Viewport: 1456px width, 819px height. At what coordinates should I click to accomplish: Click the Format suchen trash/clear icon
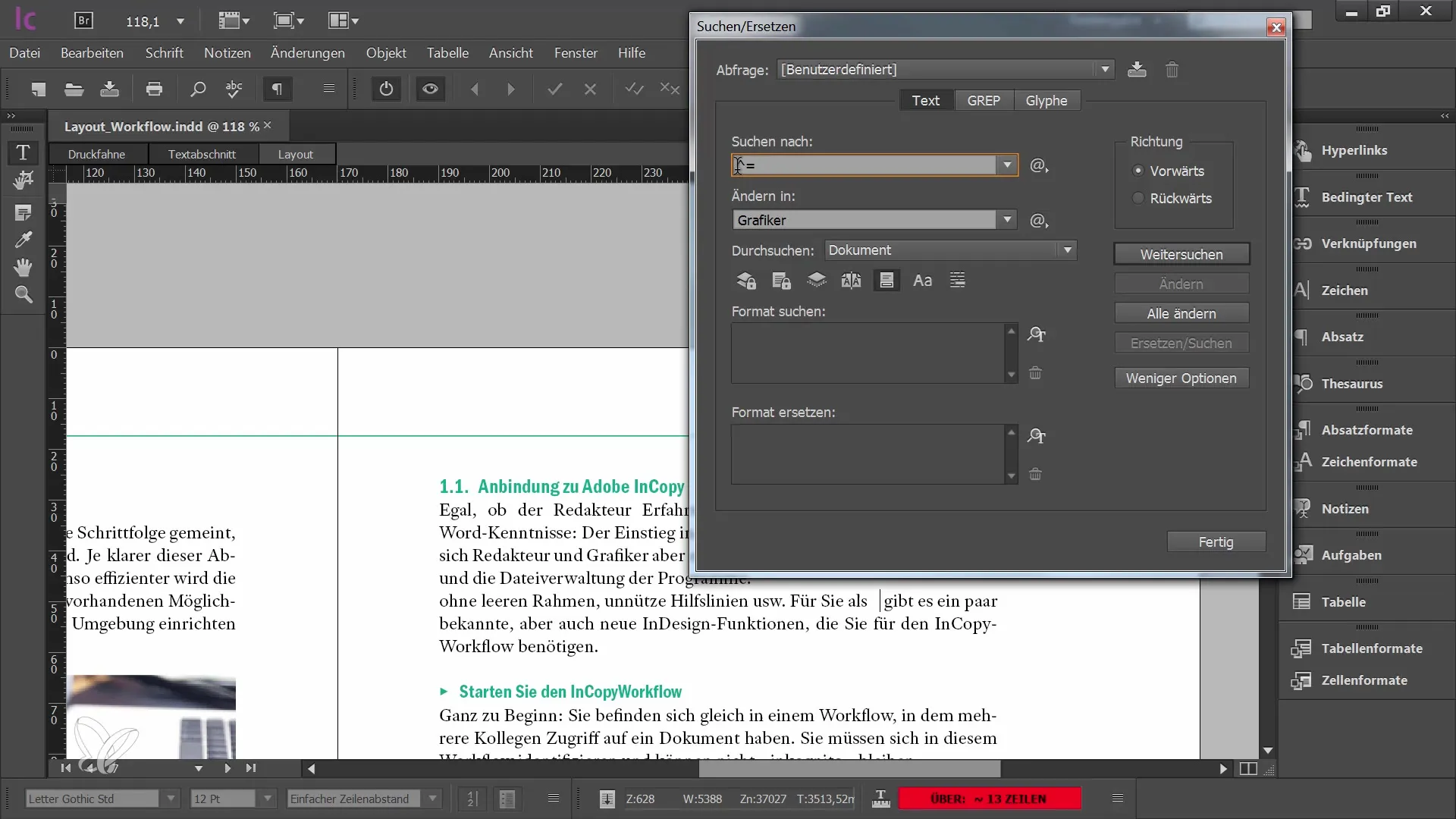pyautogui.click(x=1036, y=373)
